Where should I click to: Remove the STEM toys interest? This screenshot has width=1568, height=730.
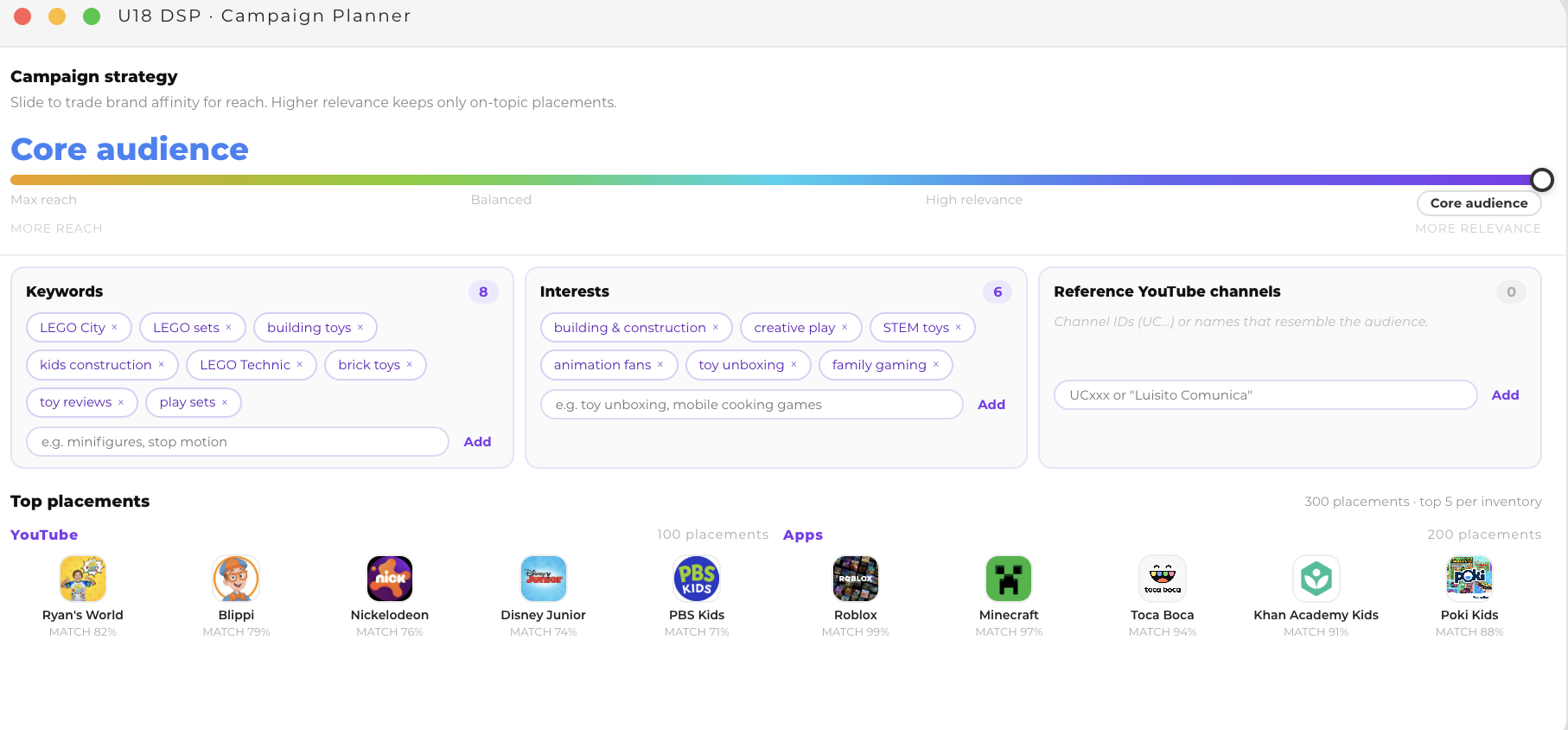coord(959,327)
